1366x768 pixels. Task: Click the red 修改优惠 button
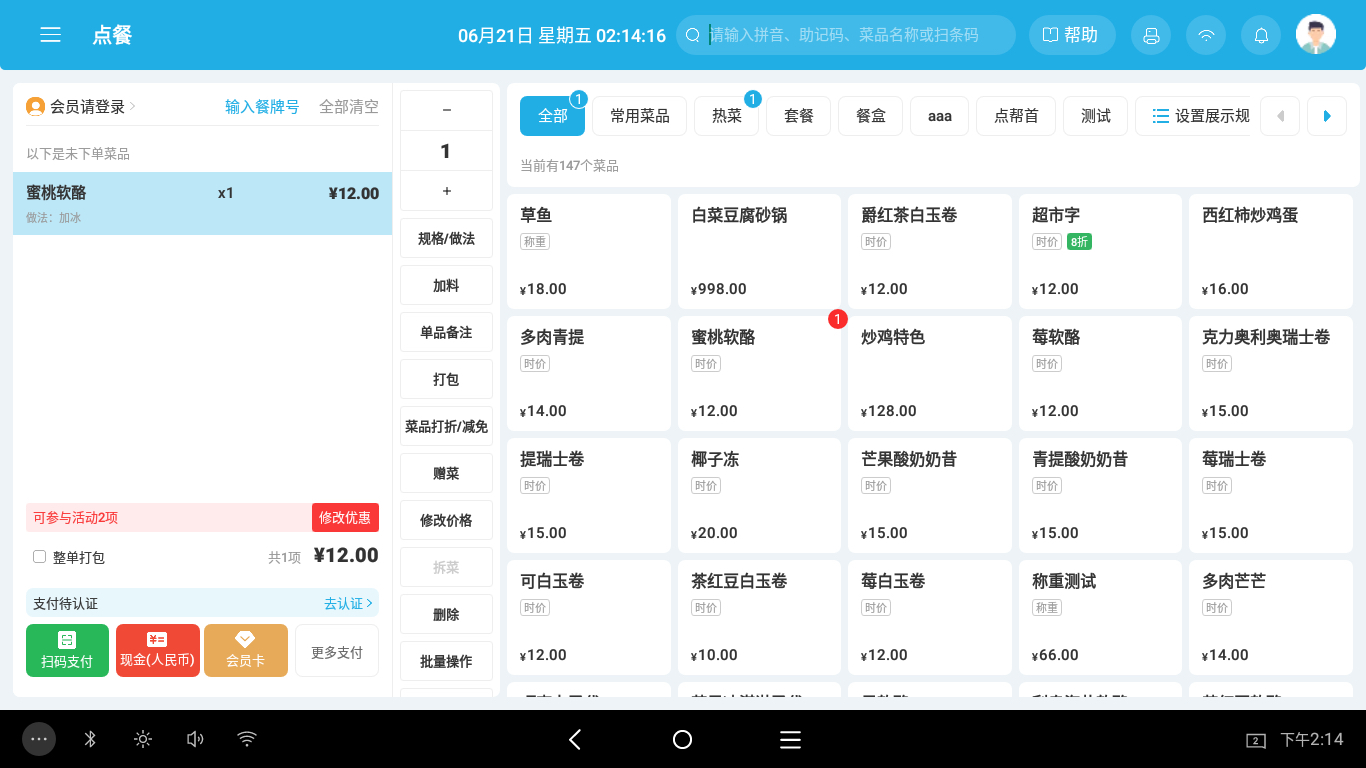click(345, 517)
